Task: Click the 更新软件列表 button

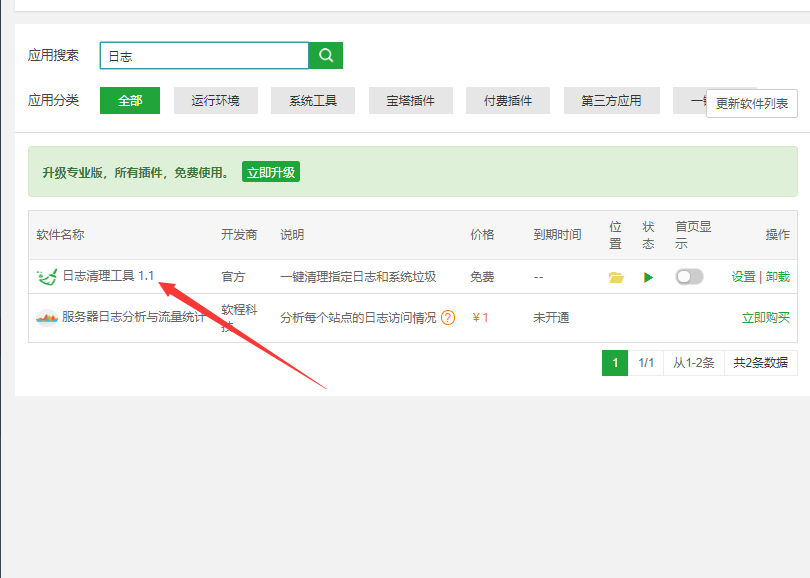Action: pos(751,104)
